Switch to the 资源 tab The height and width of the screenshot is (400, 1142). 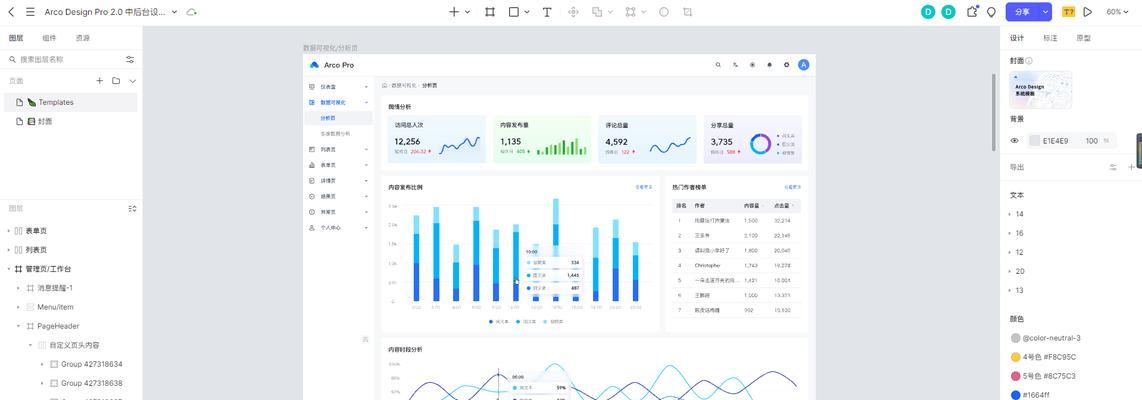tap(82, 38)
